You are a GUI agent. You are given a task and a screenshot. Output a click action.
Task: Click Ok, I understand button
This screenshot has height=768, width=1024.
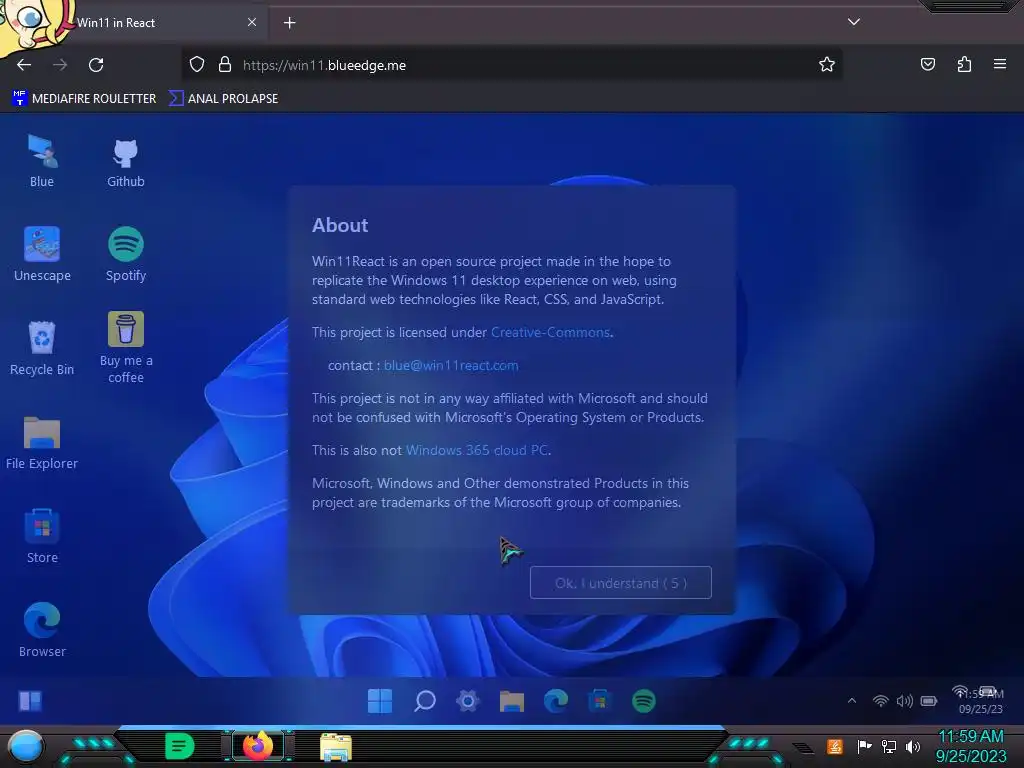click(x=620, y=583)
